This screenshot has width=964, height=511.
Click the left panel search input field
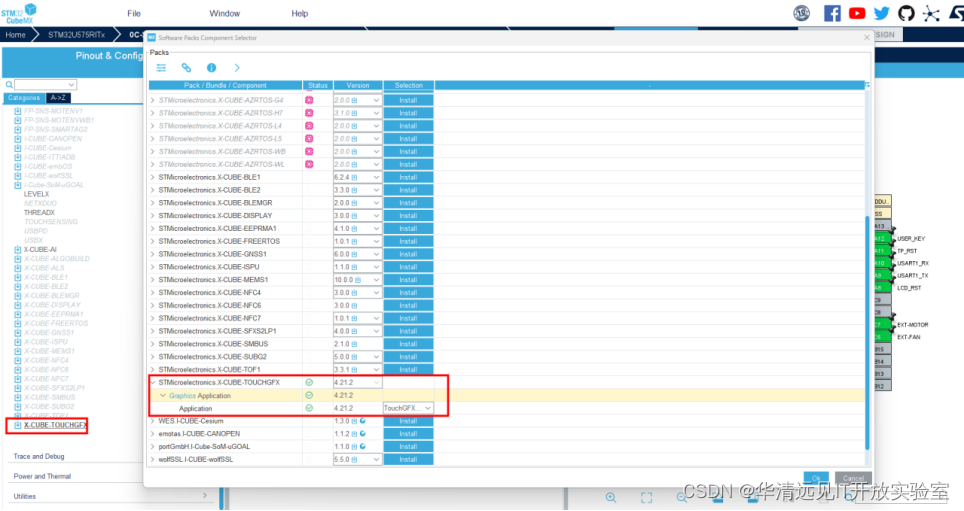click(x=41, y=85)
